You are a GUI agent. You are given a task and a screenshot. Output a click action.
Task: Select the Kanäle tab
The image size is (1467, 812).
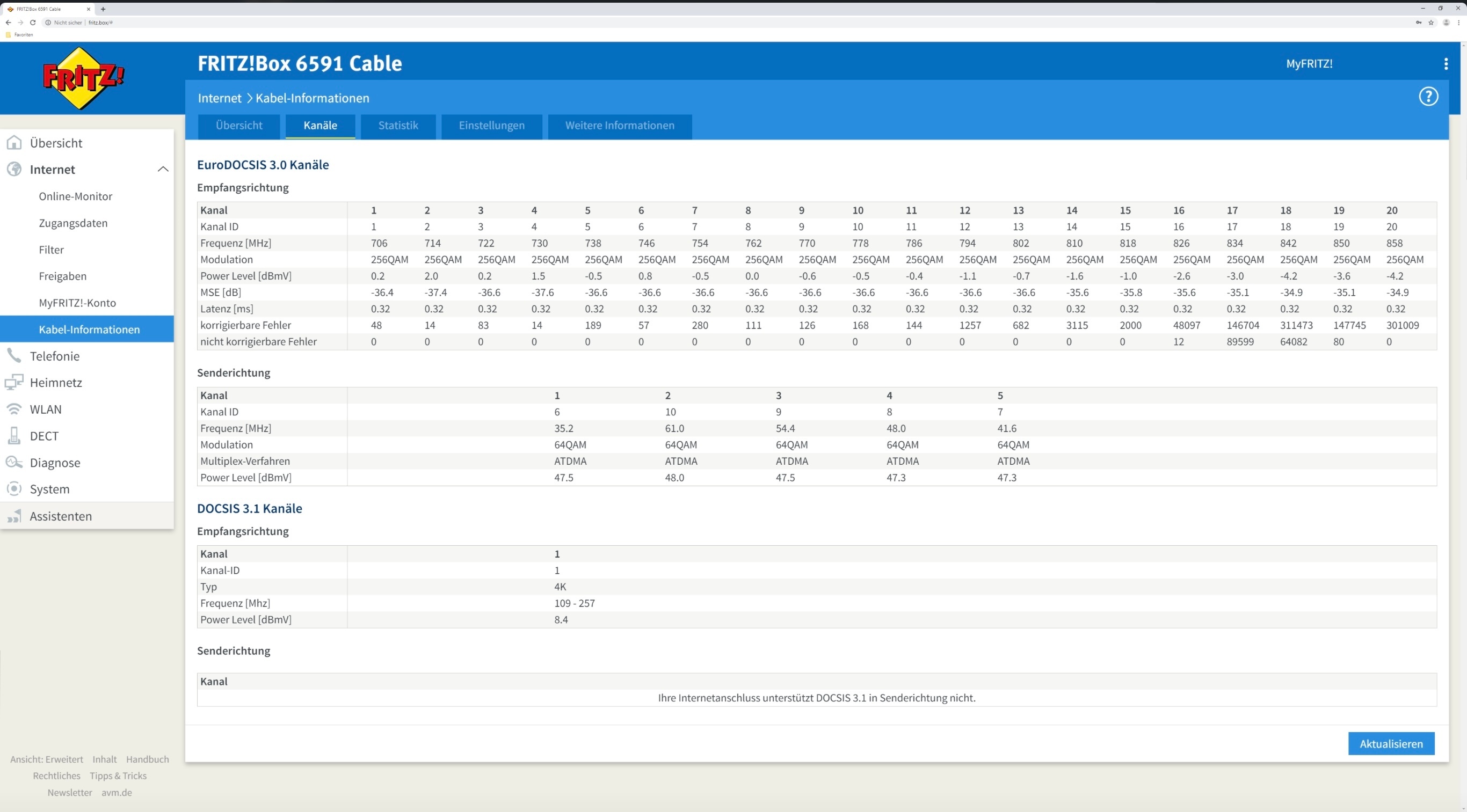[x=320, y=126]
